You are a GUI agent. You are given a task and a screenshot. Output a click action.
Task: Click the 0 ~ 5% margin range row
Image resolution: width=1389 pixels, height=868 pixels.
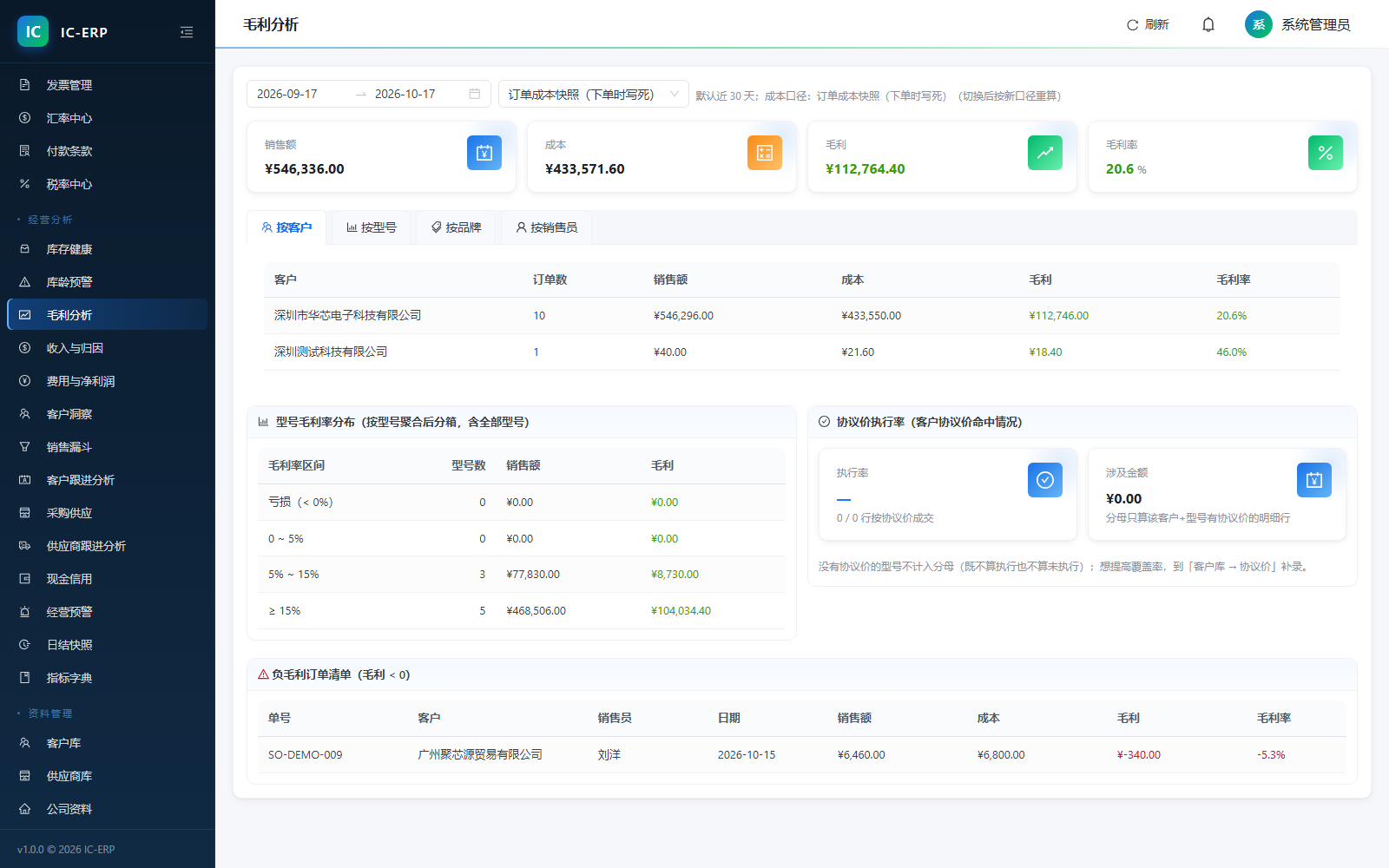coord(522,539)
